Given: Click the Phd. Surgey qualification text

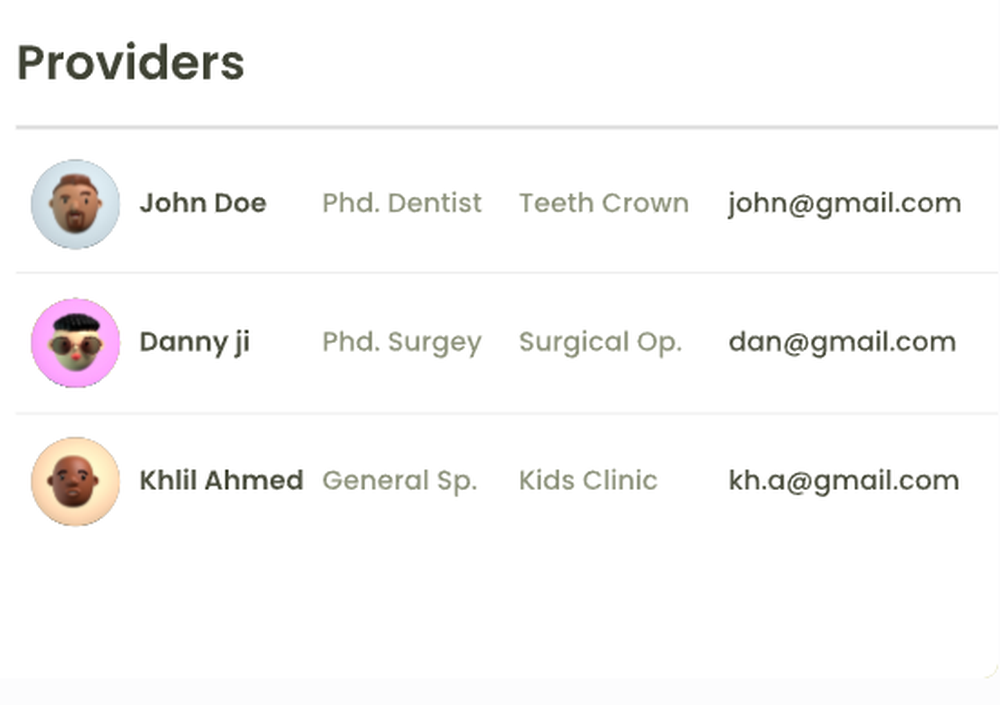Looking at the screenshot, I should [402, 342].
